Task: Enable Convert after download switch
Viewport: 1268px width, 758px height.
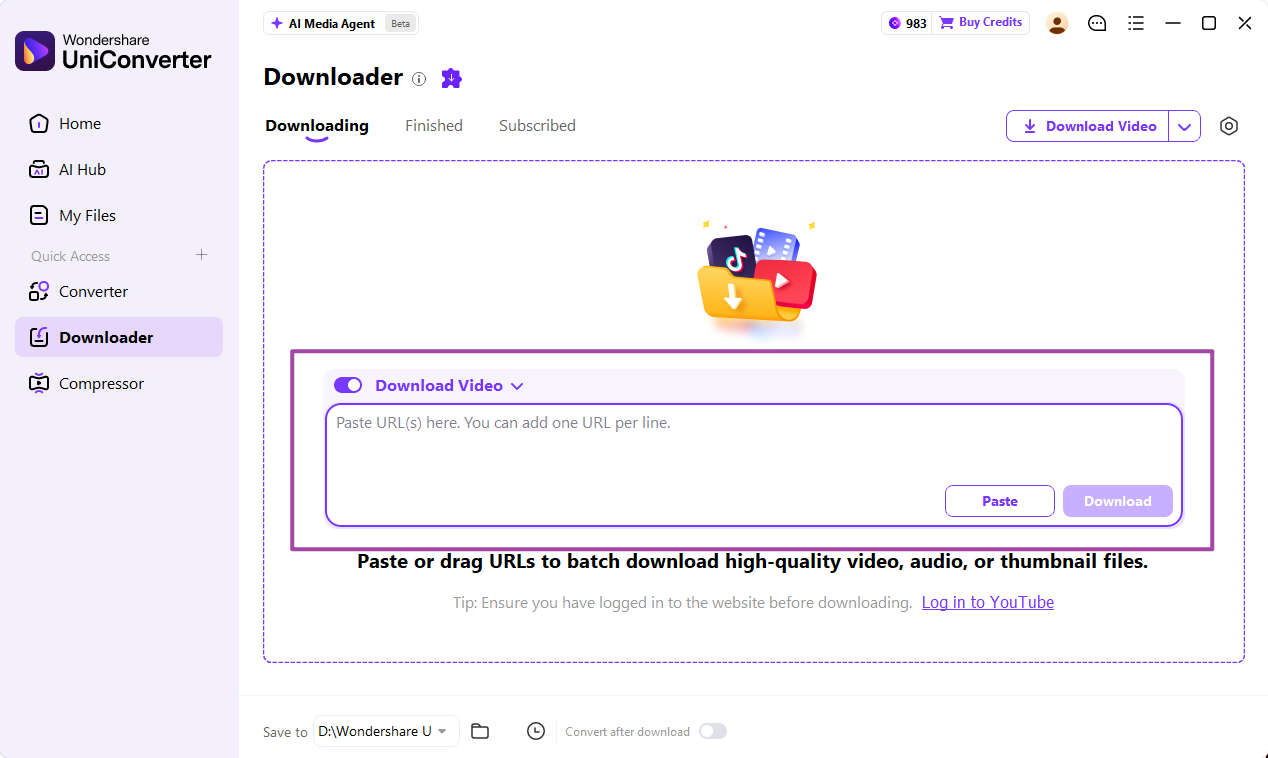Action: coord(713,731)
